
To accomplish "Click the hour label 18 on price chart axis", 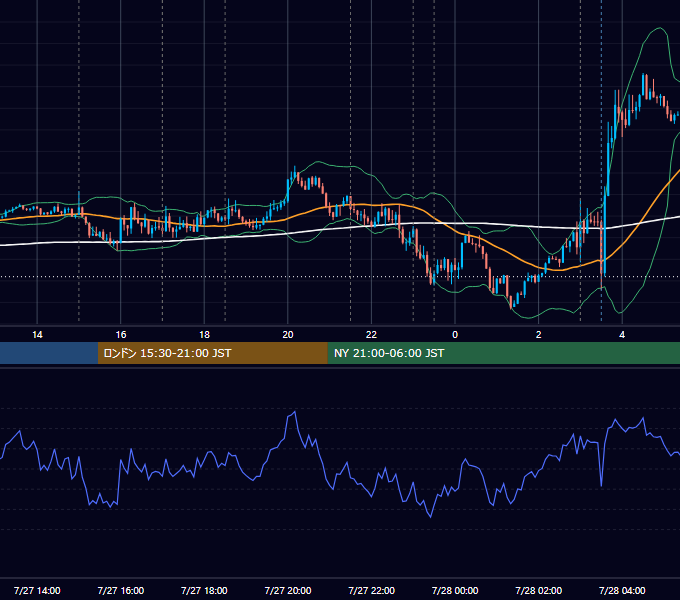I will (x=204, y=335).
